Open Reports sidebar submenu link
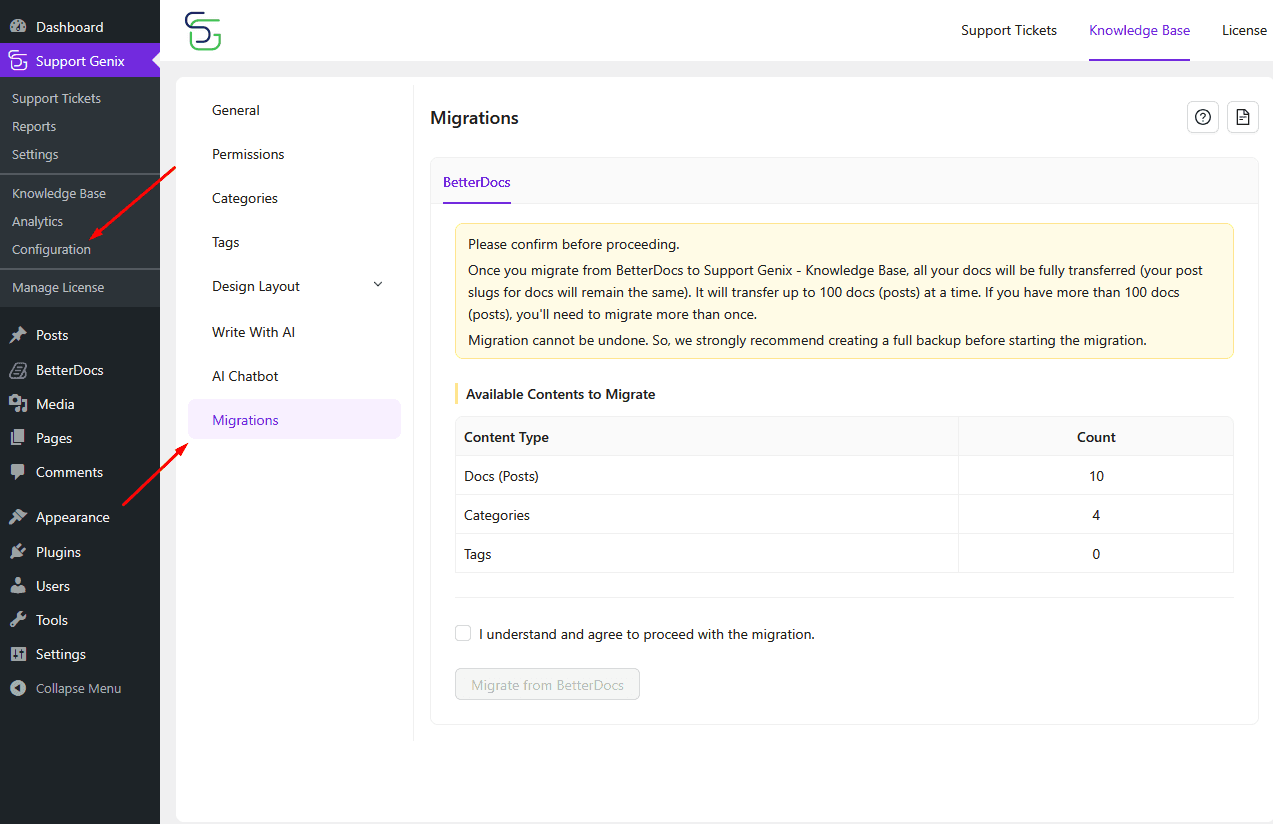Viewport: 1273px width, 824px height. (x=34, y=126)
